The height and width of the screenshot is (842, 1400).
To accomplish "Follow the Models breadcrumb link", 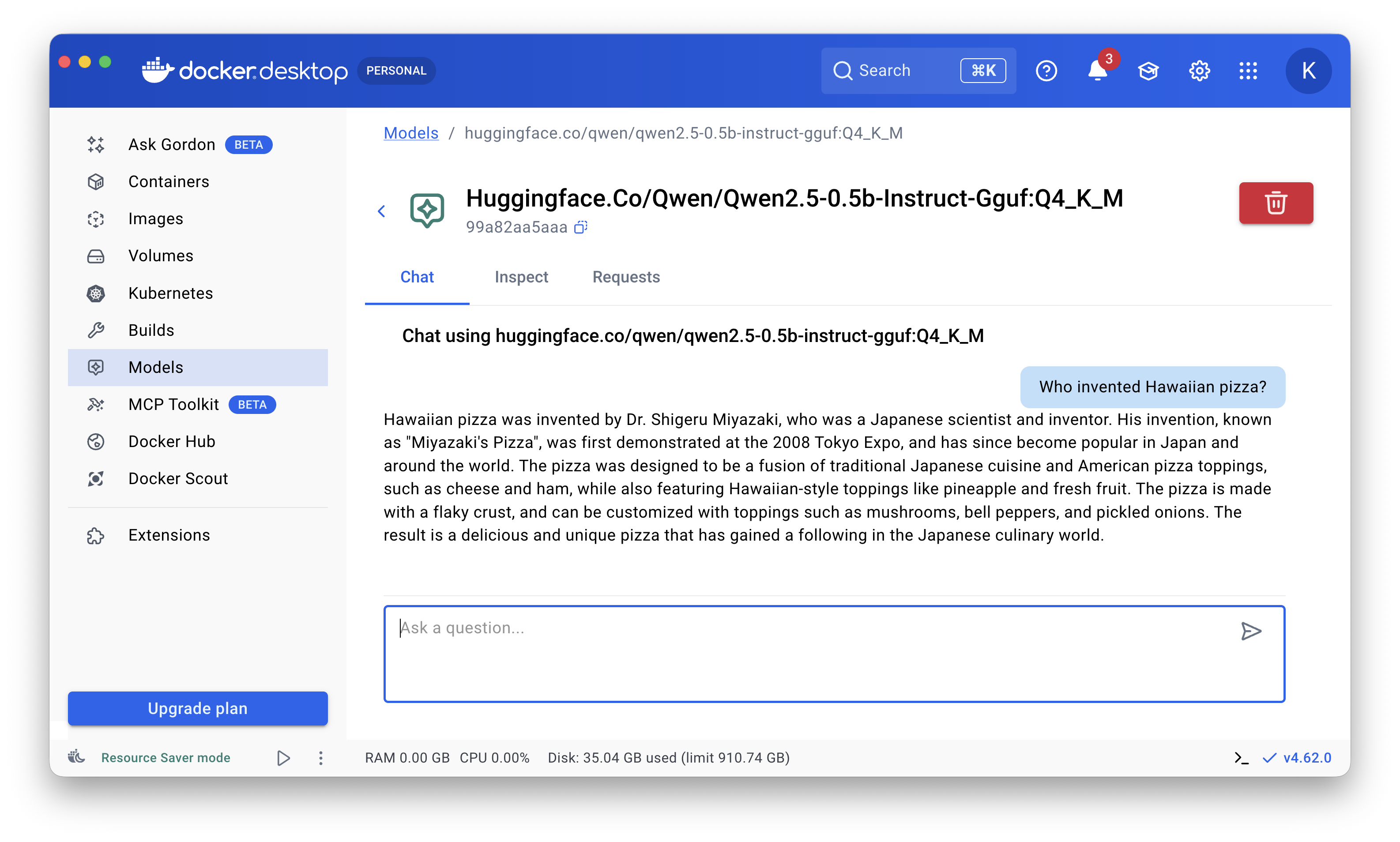I will (411, 133).
